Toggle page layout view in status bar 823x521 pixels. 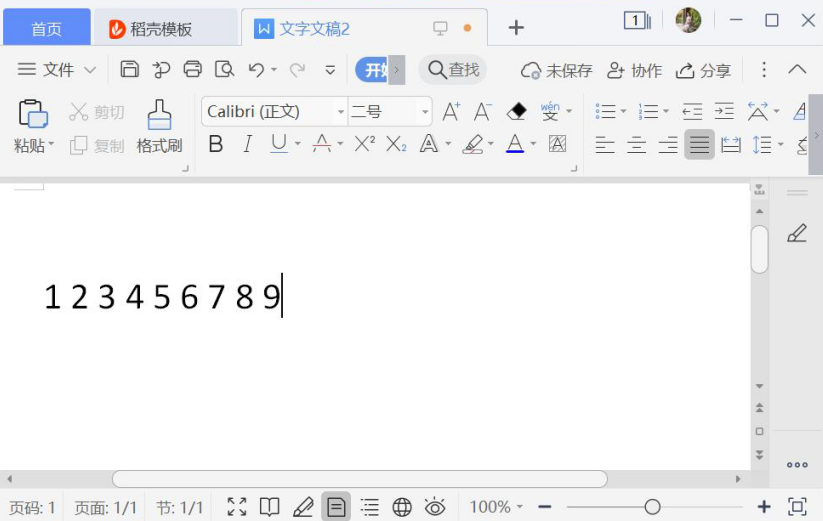tap(336, 507)
